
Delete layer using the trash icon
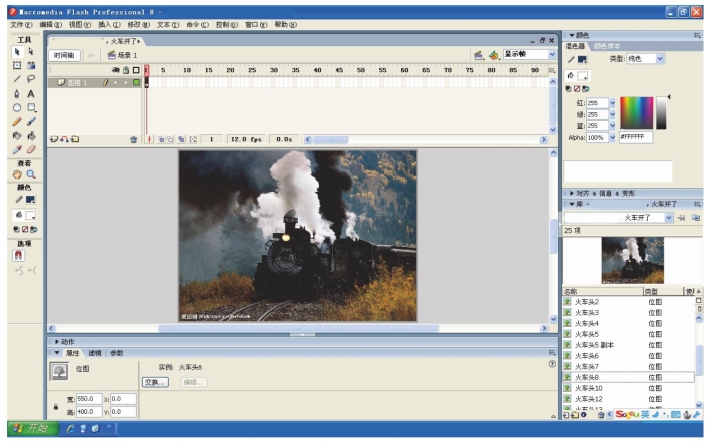[134, 139]
